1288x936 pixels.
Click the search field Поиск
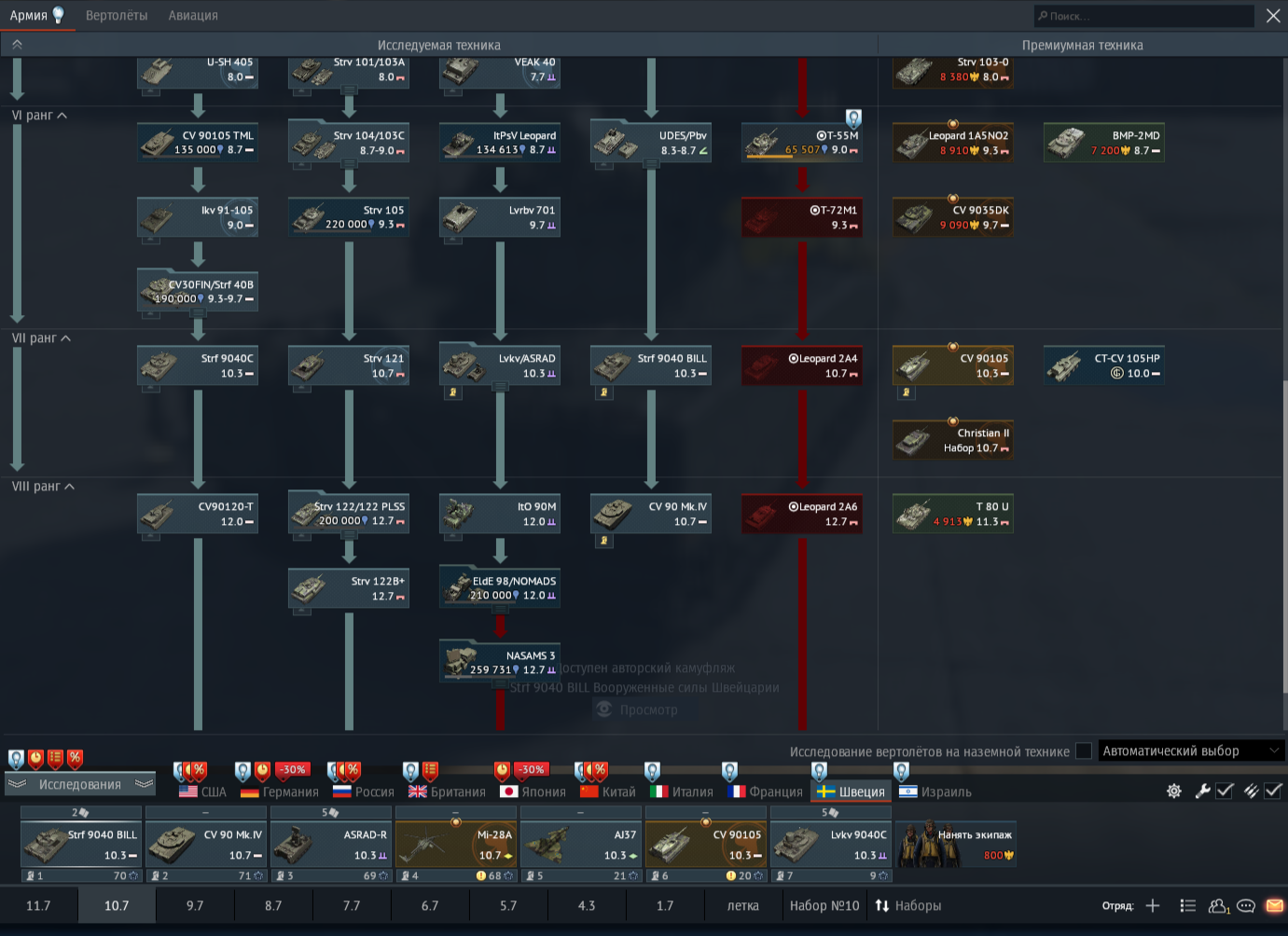click(x=1144, y=16)
